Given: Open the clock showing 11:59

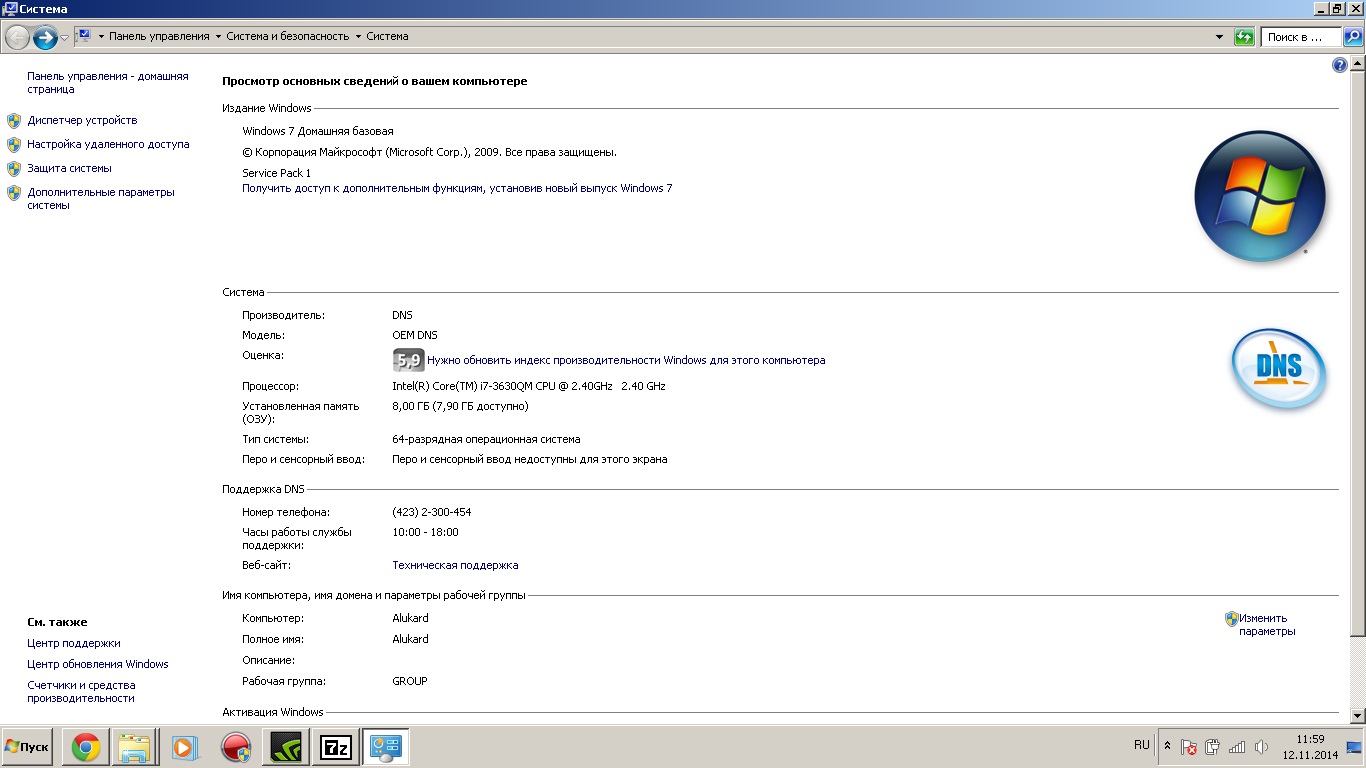Looking at the screenshot, I should pyautogui.click(x=1310, y=747).
